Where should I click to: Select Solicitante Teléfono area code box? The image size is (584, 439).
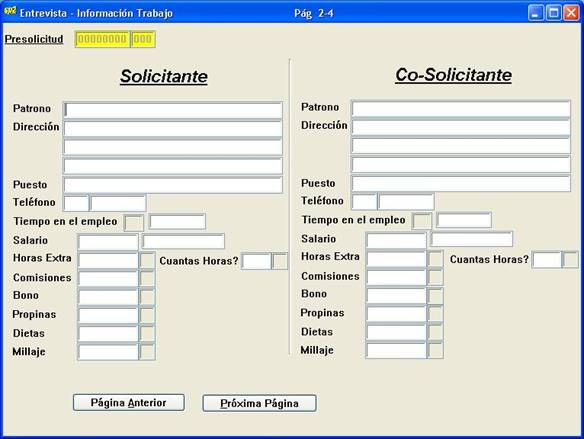coord(76,203)
